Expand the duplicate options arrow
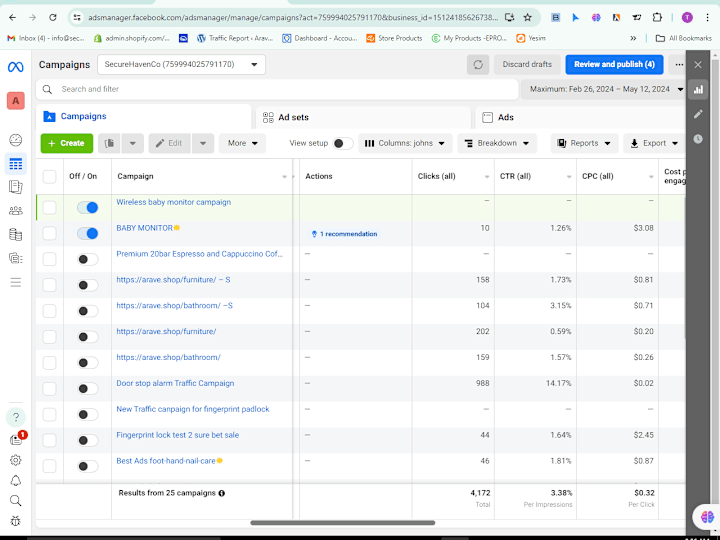Screen dimensions: 720x540 (x=132, y=143)
